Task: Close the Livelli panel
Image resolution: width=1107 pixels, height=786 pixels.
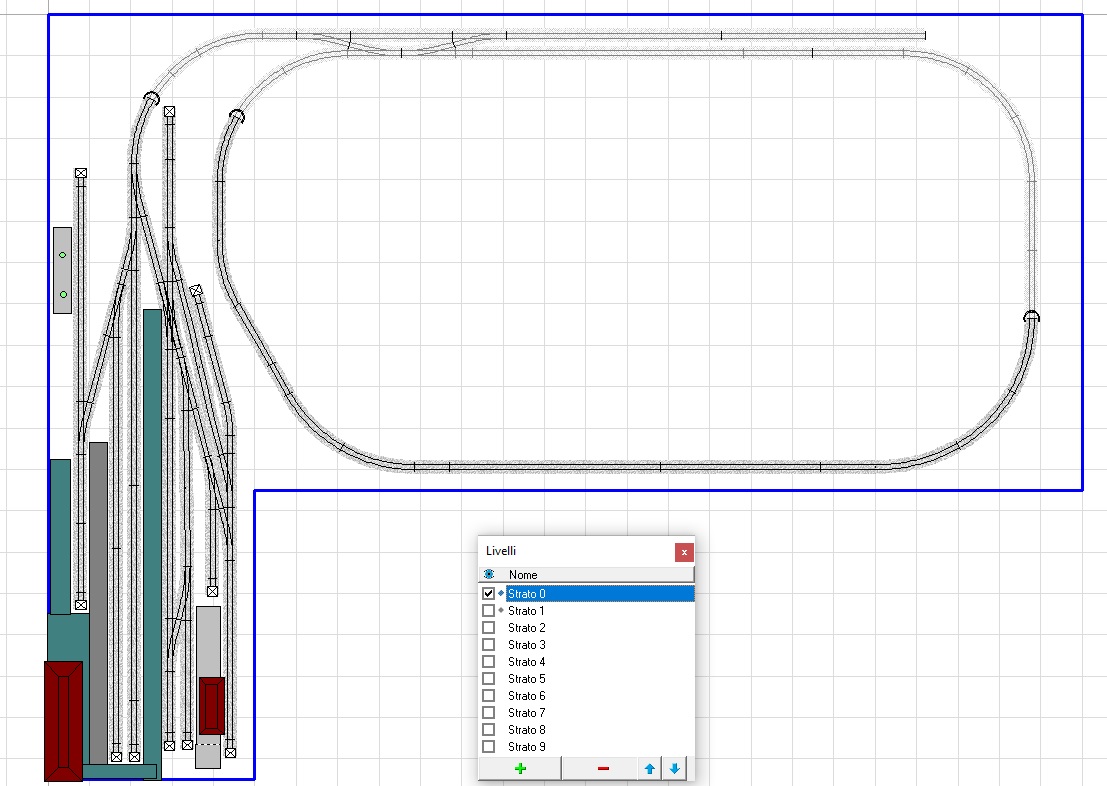Action: (x=683, y=552)
